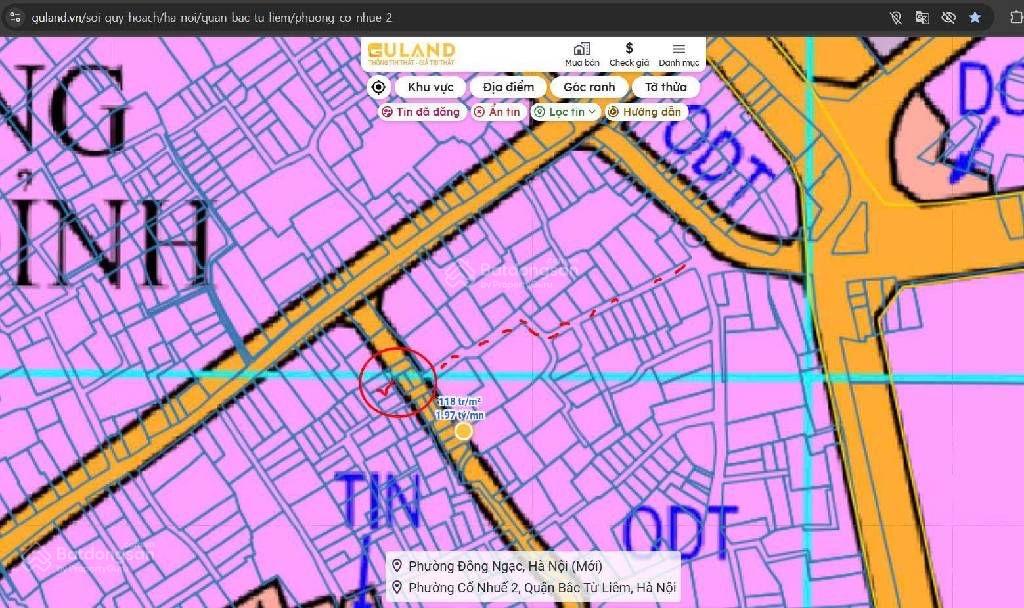Toggle the Tin đã đăng posted listings filter

point(421,112)
